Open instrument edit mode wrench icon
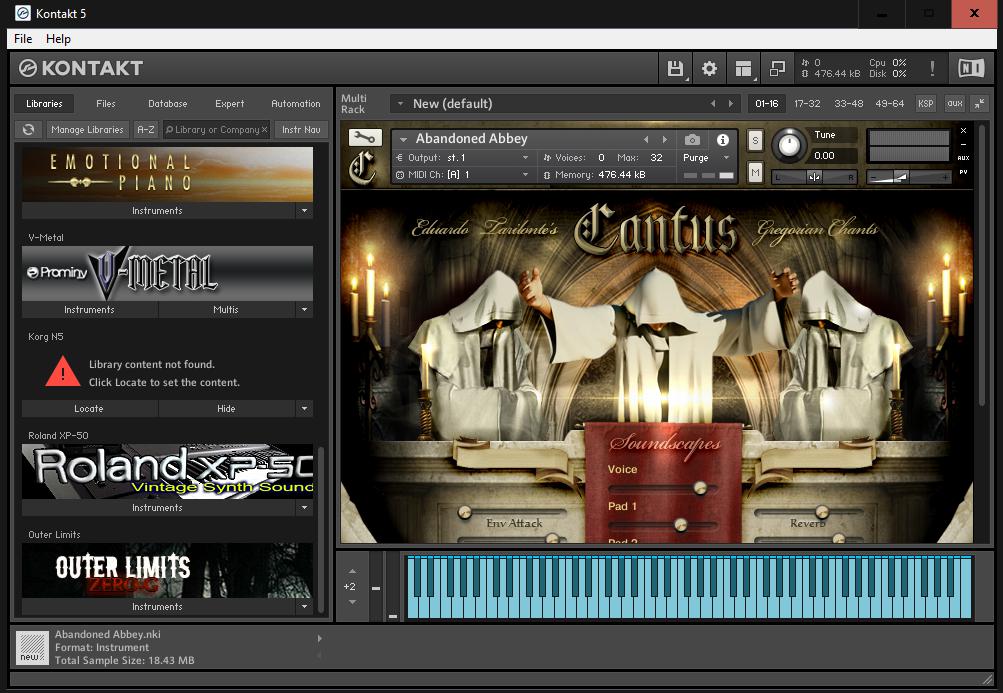Screen dimensions: 1003x693 365,137
